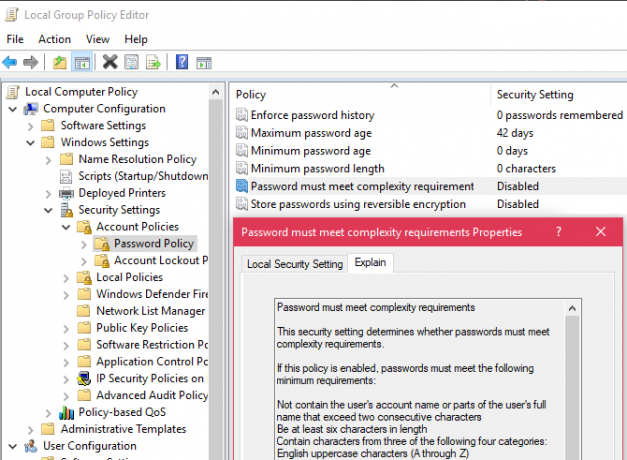This screenshot has width=627, height=460.
Task: Click the Up one level folder icon
Action: (60, 62)
